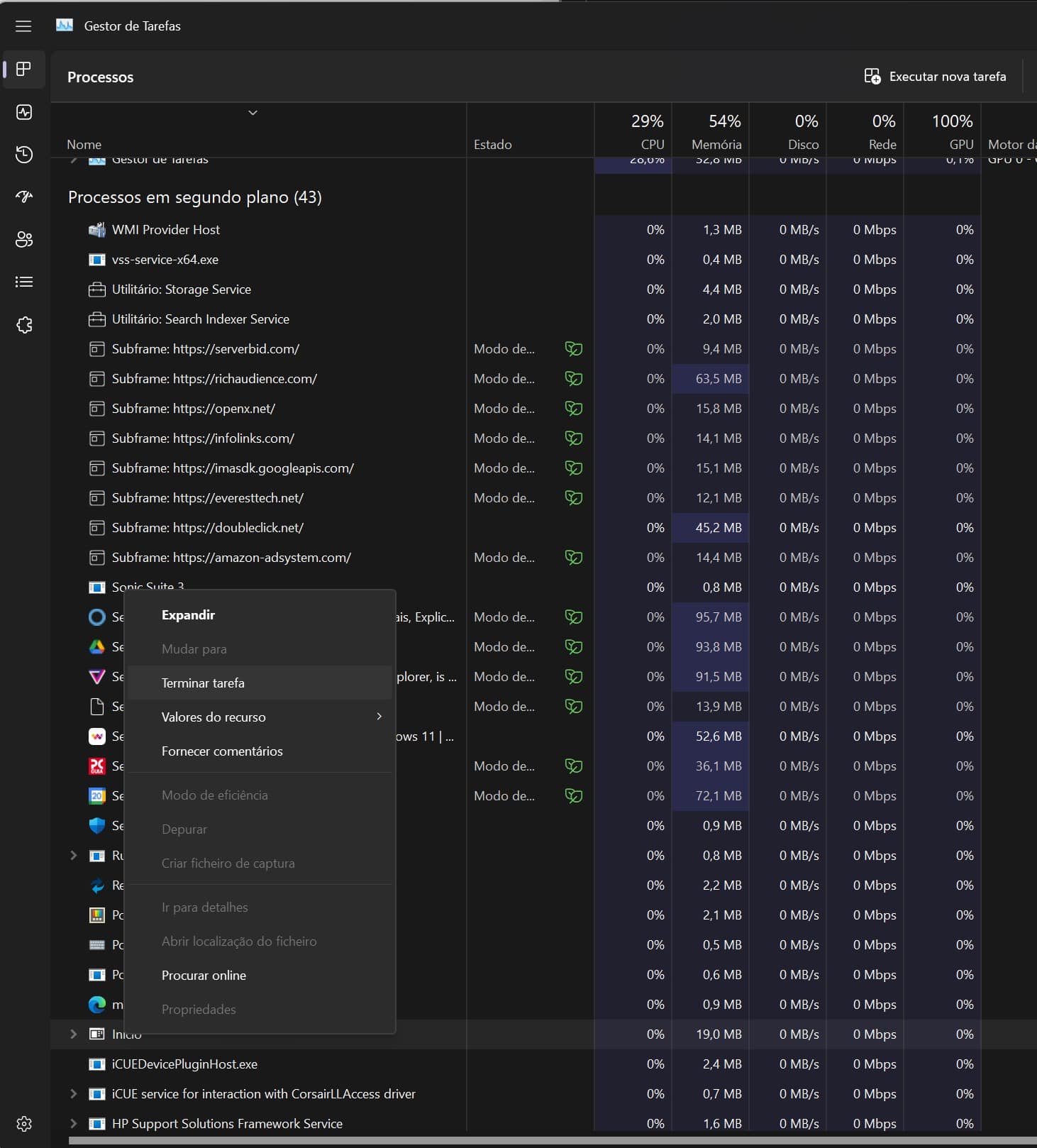Open the Performance page in sidebar
The image size is (1037, 1148).
click(24, 112)
